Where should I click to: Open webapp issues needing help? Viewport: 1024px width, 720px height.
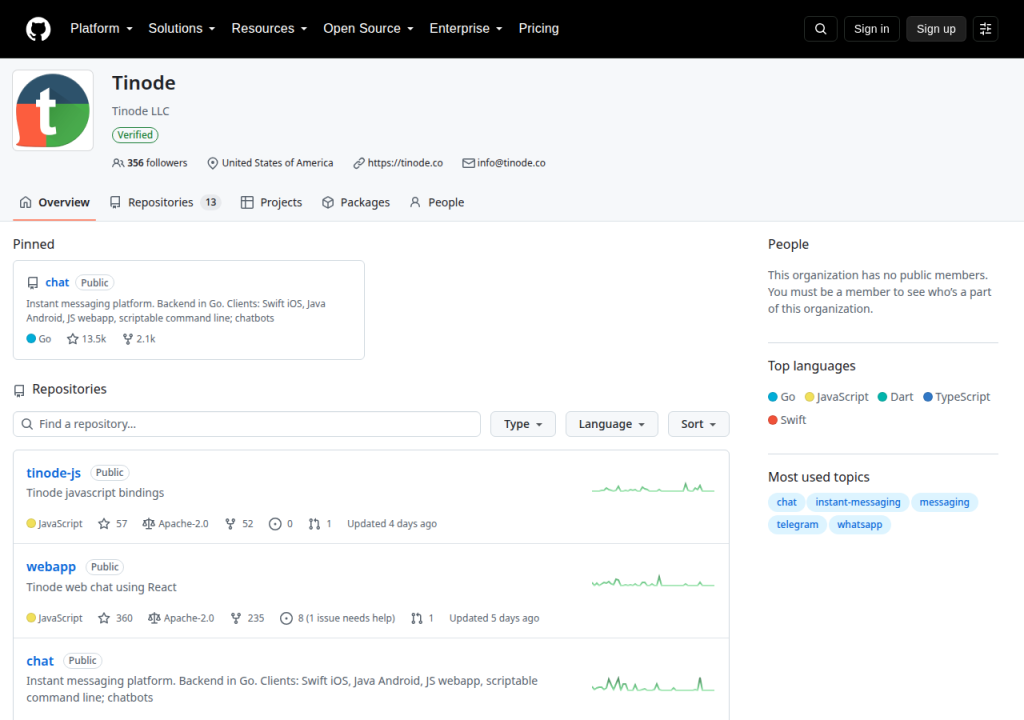[x=338, y=618]
